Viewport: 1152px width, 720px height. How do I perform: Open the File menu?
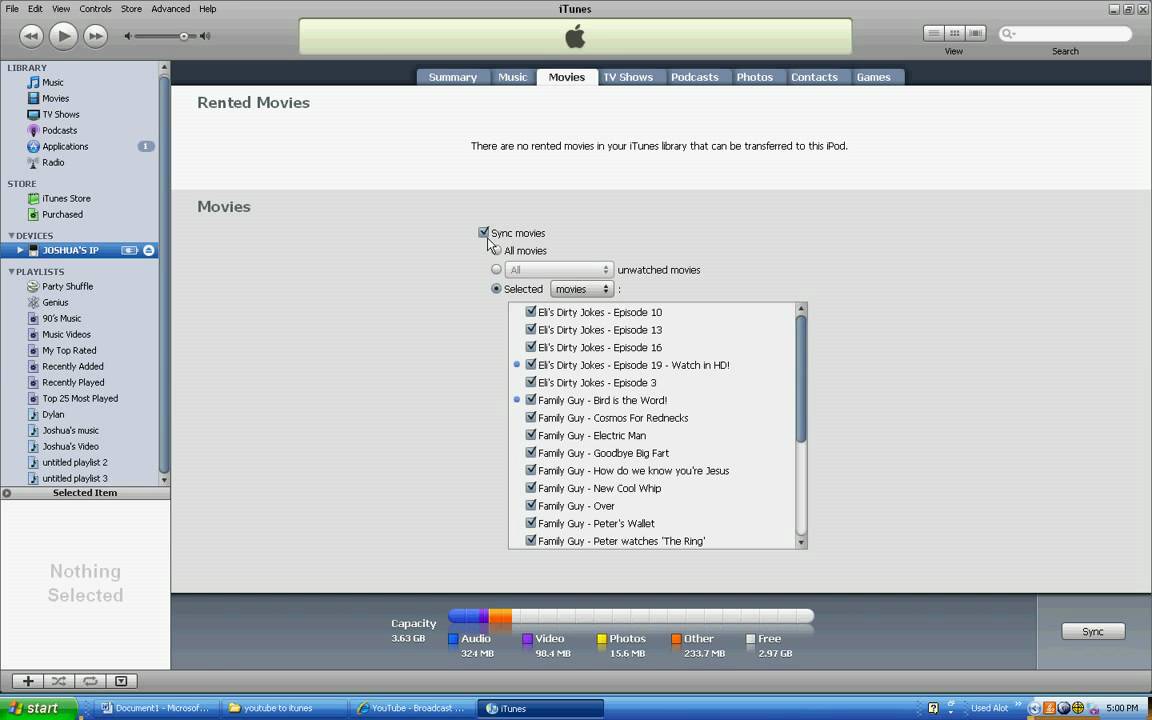point(12,9)
